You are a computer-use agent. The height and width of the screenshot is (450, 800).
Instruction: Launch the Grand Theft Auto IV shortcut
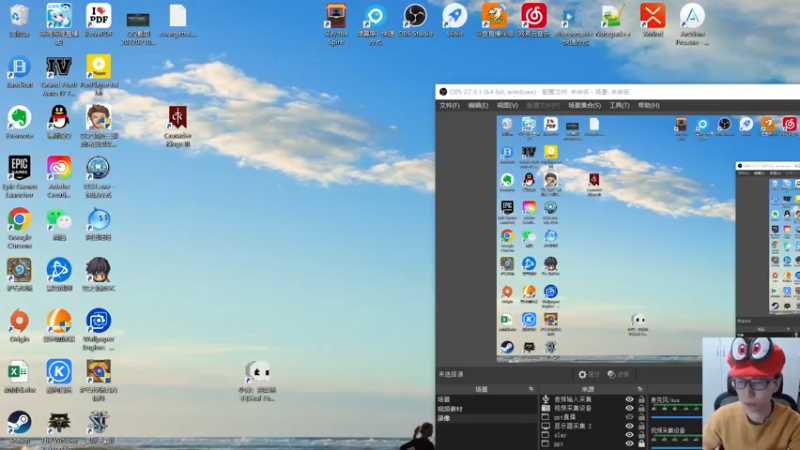[x=59, y=76]
